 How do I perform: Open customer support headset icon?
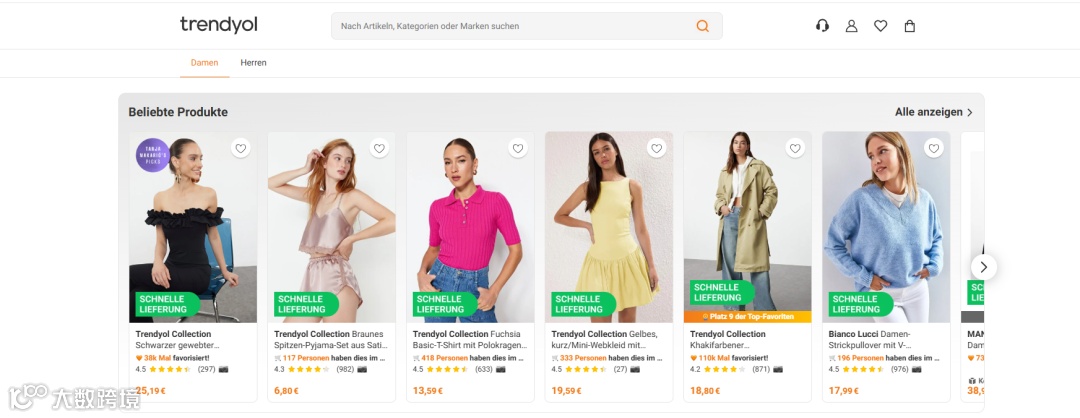coord(822,26)
